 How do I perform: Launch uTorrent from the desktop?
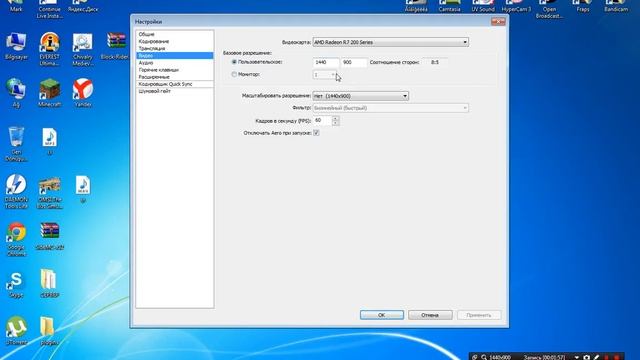click(x=16, y=331)
